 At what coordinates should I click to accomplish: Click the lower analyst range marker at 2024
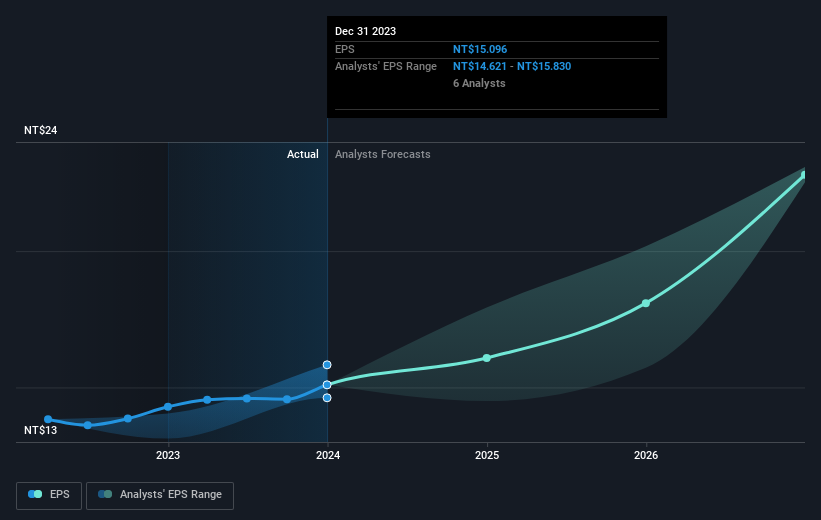point(327,398)
